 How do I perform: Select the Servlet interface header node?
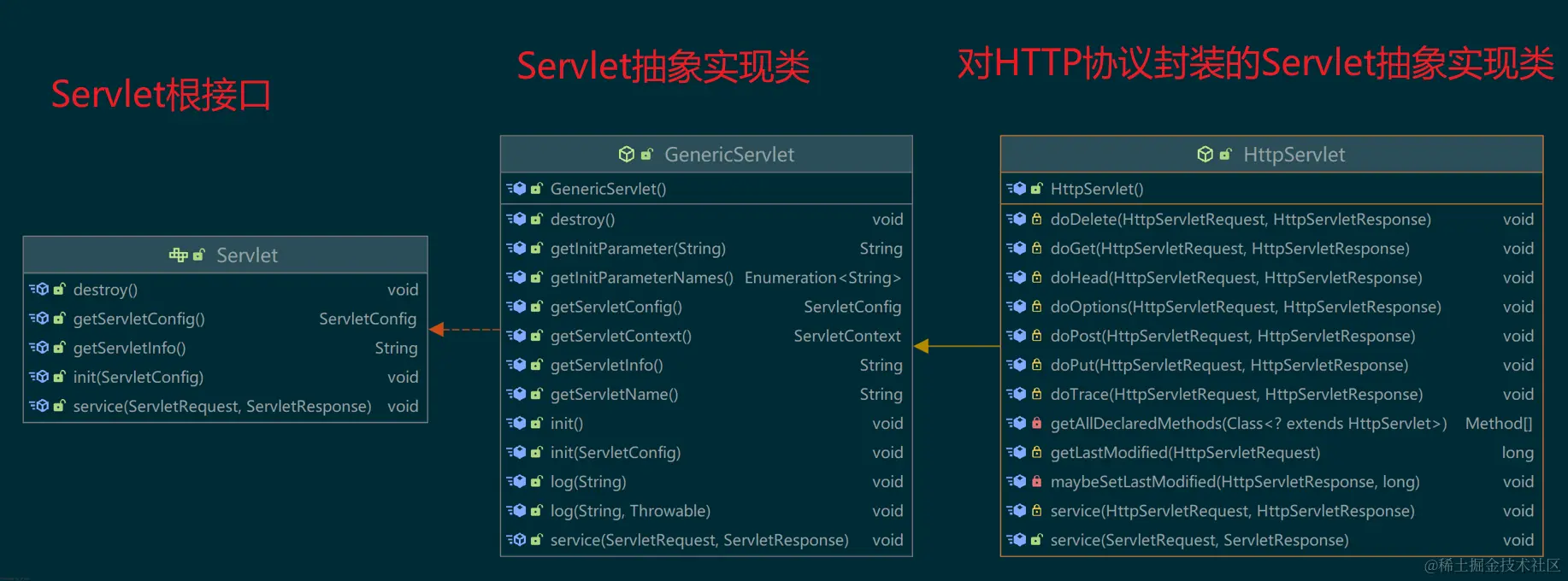click(226, 255)
